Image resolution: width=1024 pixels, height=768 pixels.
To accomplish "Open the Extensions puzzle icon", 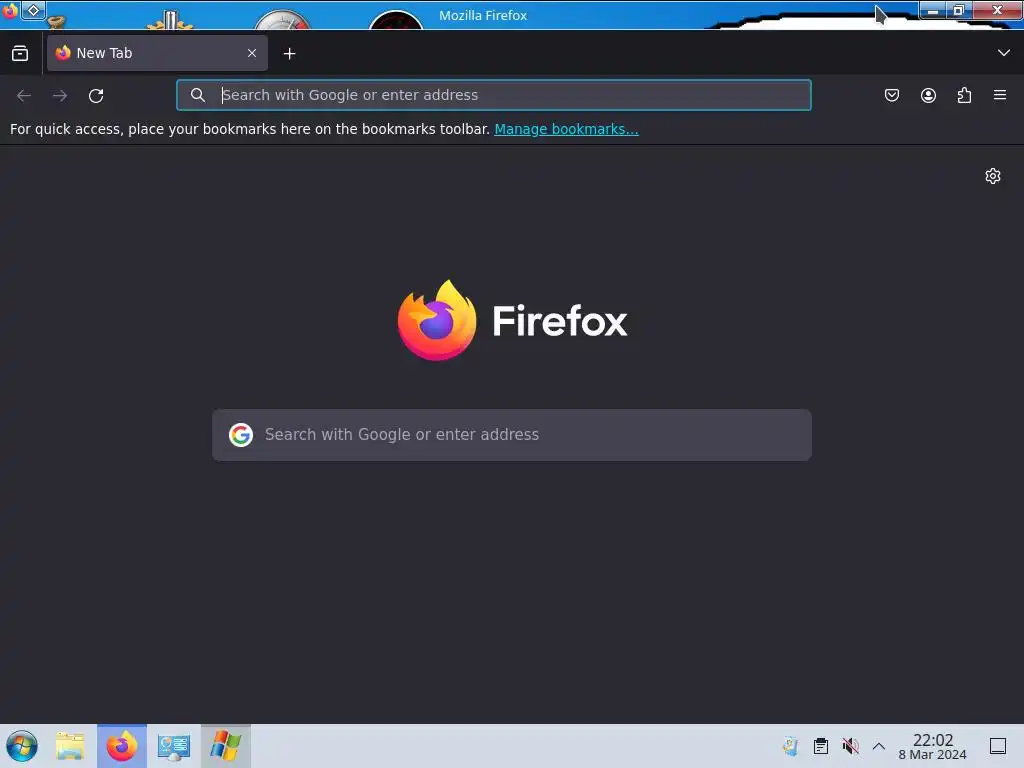I will click(x=964, y=95).
